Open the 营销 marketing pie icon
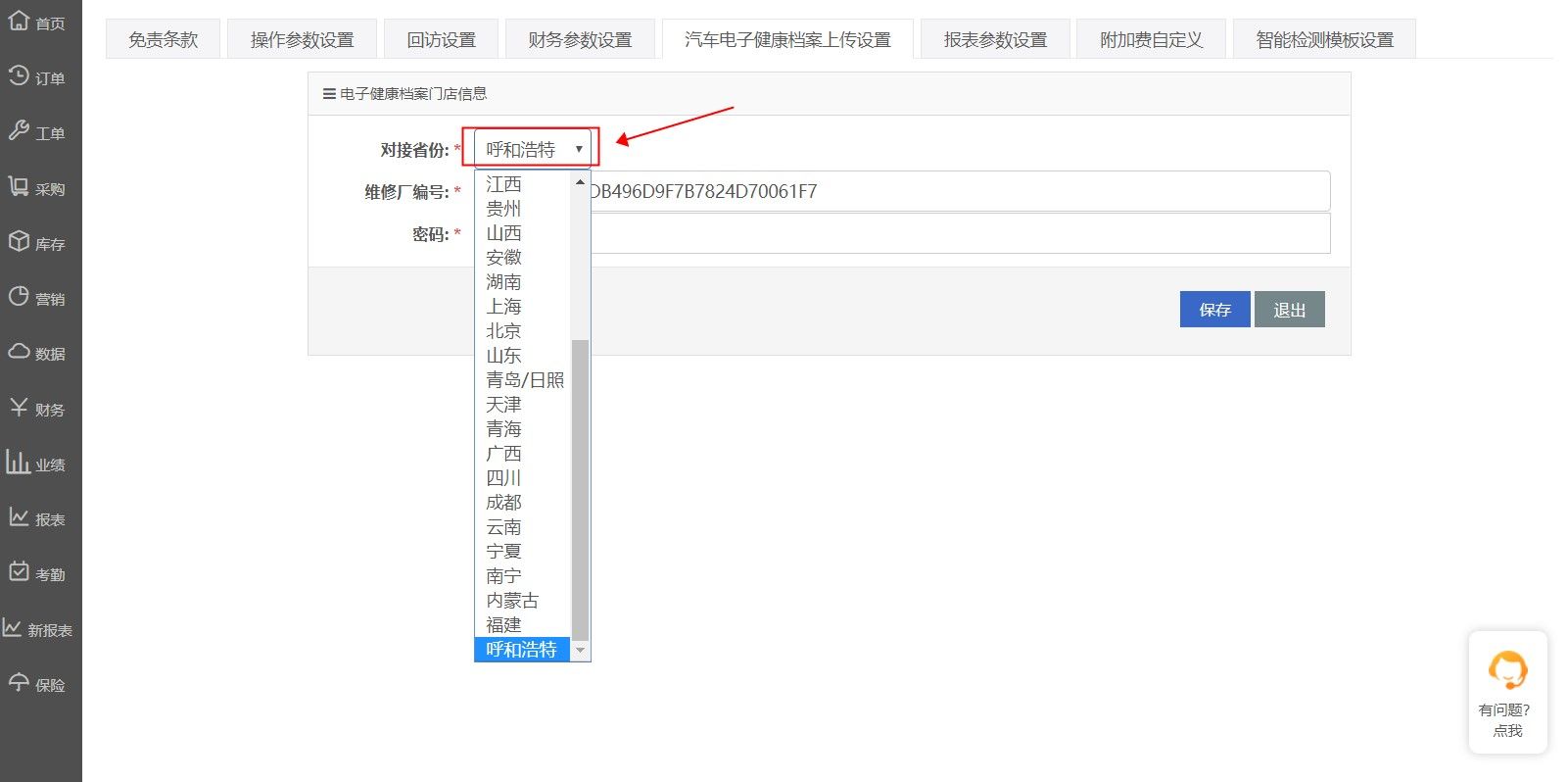The width and height of the screenshot is (1568, 782). click(x=19, y=296)
